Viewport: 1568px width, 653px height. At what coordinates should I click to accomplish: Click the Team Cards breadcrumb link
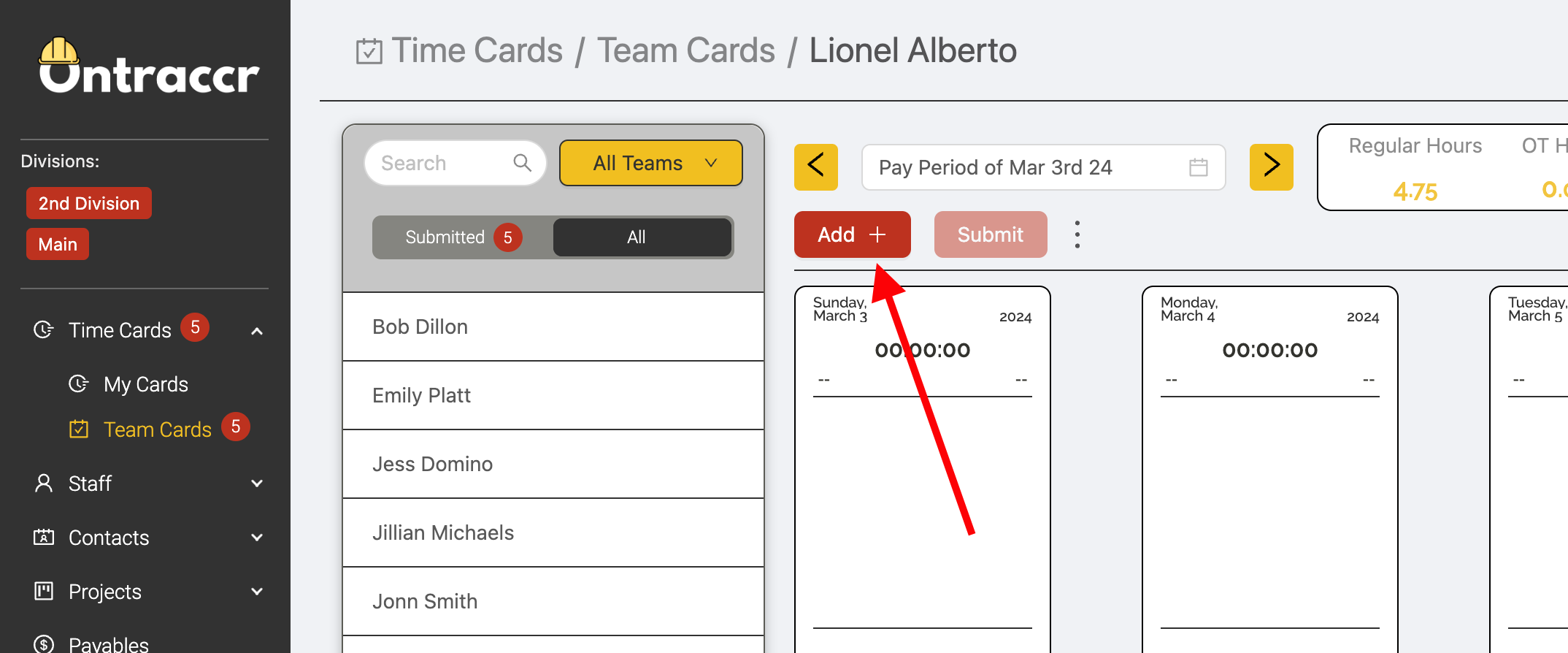[x=685, y=50]
